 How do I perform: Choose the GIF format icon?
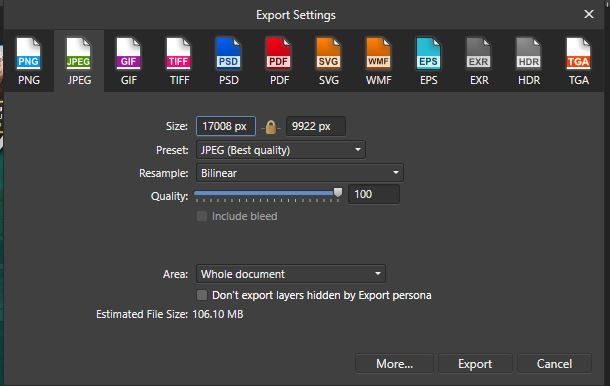[x=129, y=61]
